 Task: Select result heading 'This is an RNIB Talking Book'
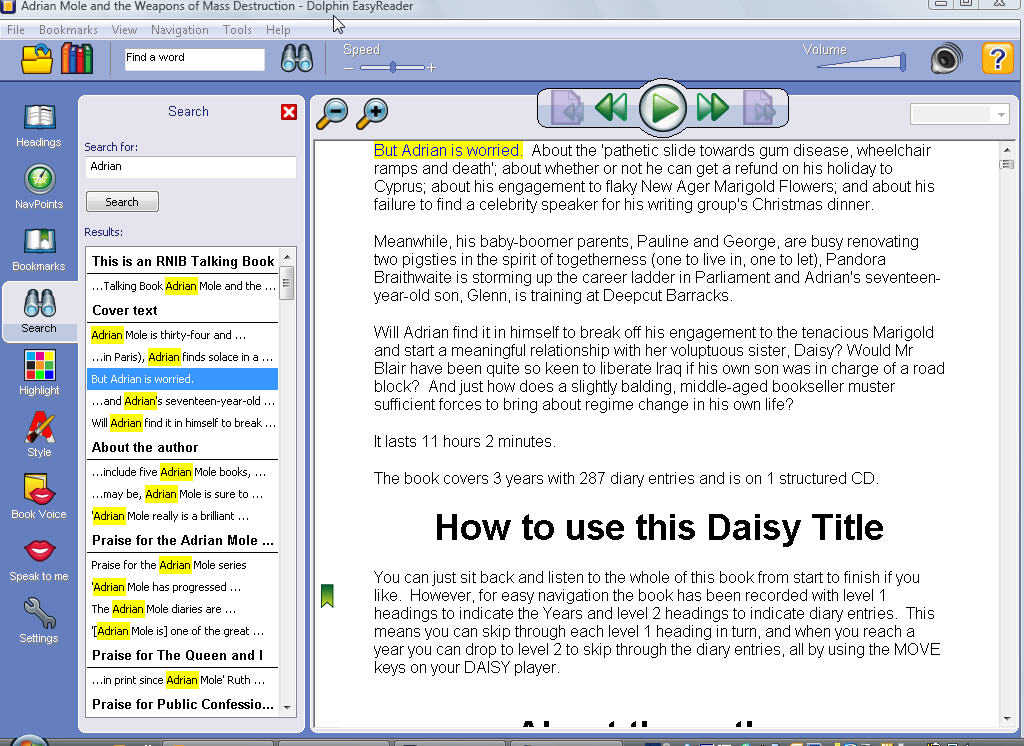pyautogui.click(x=183, y=261)
